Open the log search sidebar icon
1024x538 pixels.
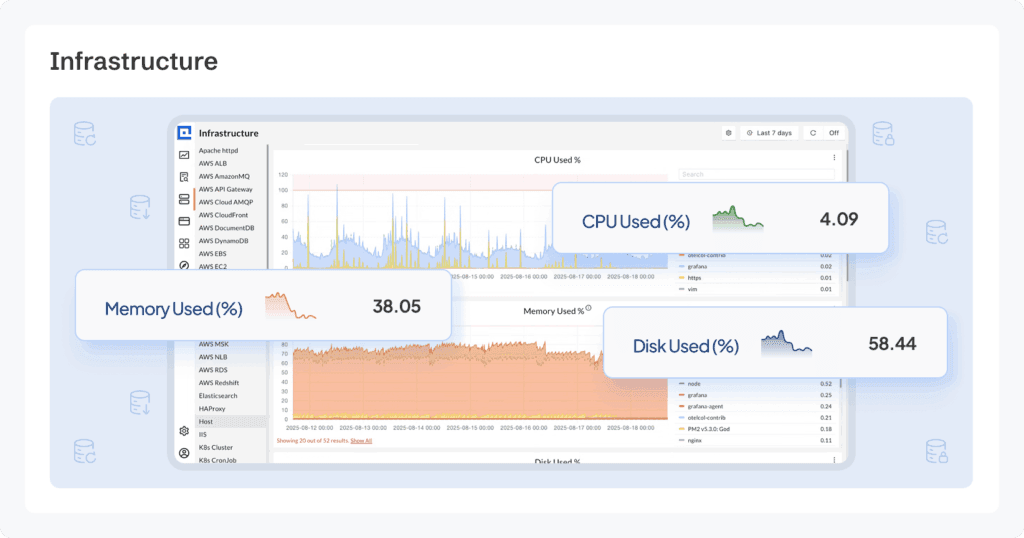(184, 177)
